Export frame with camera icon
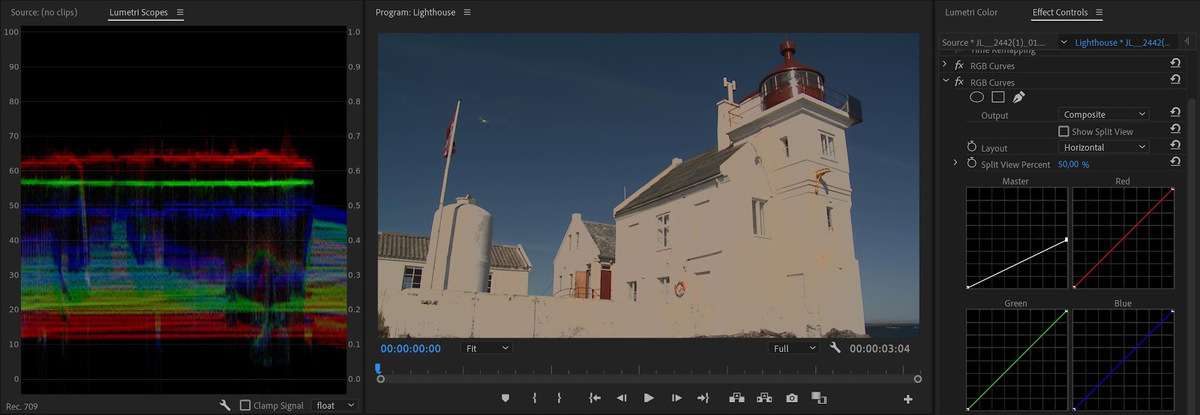This screenshot has width=1200, height=415. (x=792, y=398)
